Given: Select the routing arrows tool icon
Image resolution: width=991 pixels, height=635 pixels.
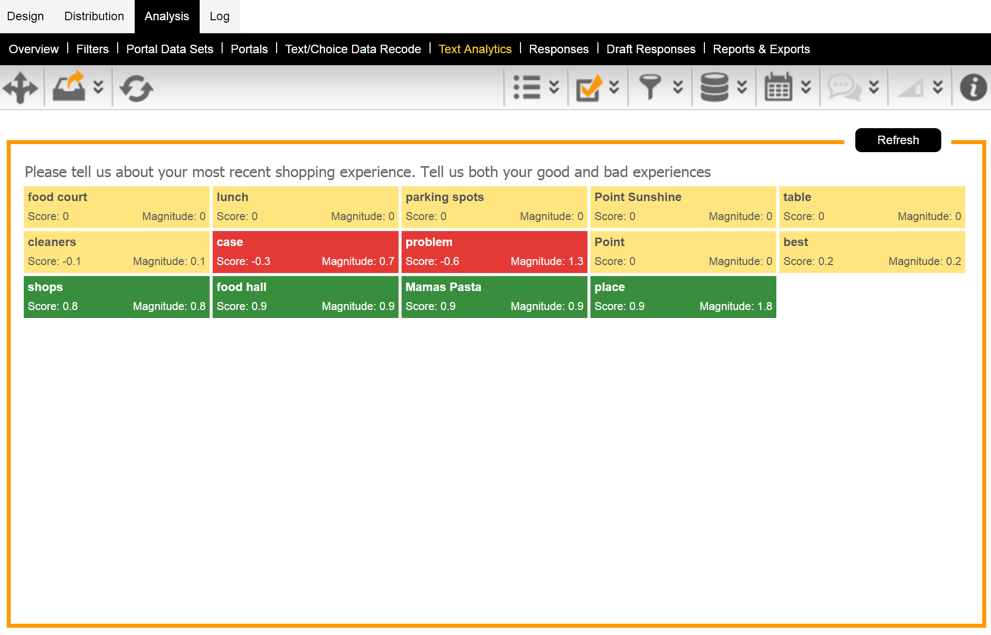Looking at the screenshot, I should [x=20, y=87].
